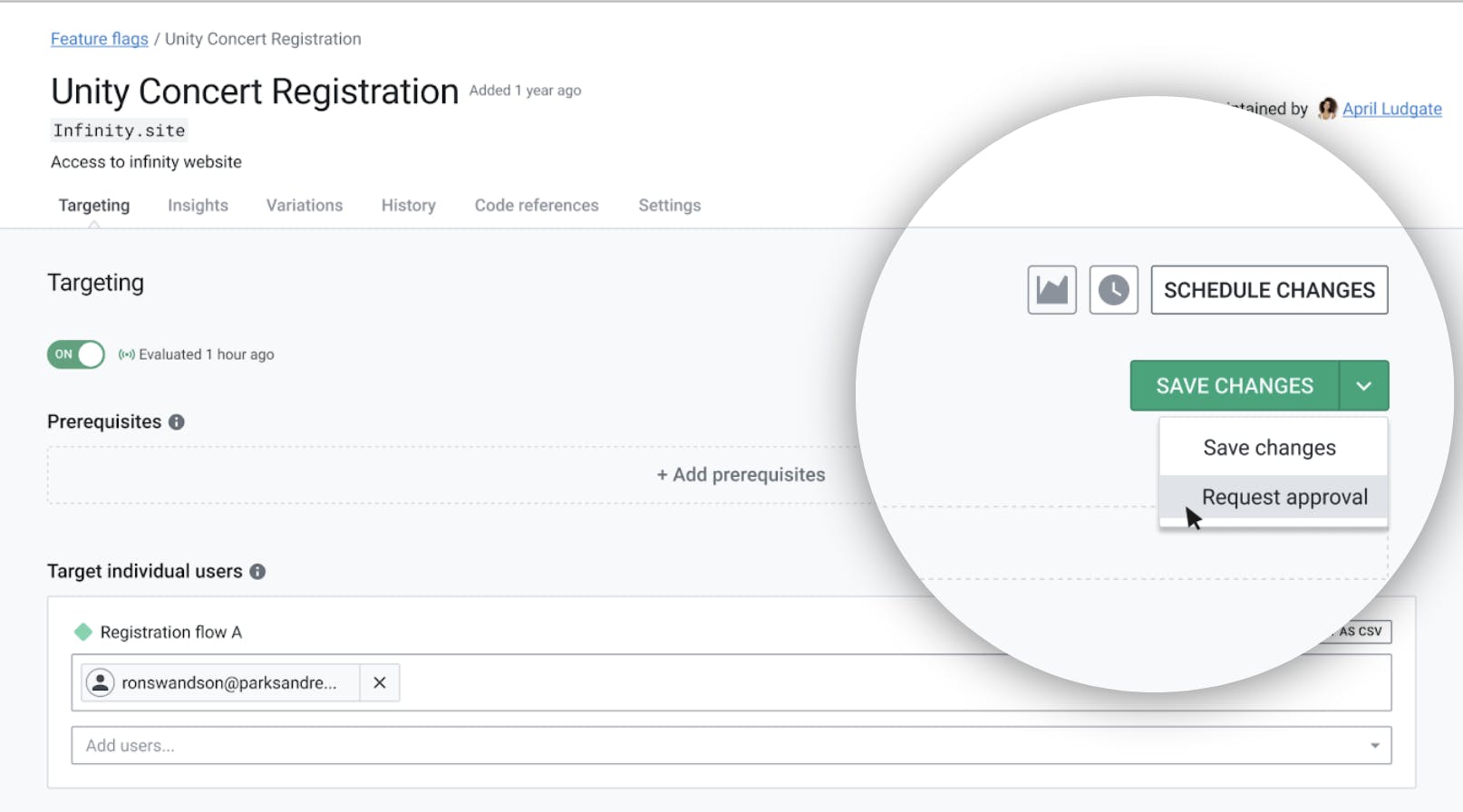
Task: Click the Added 1 year ago text
Action: [x=525, y=91]
